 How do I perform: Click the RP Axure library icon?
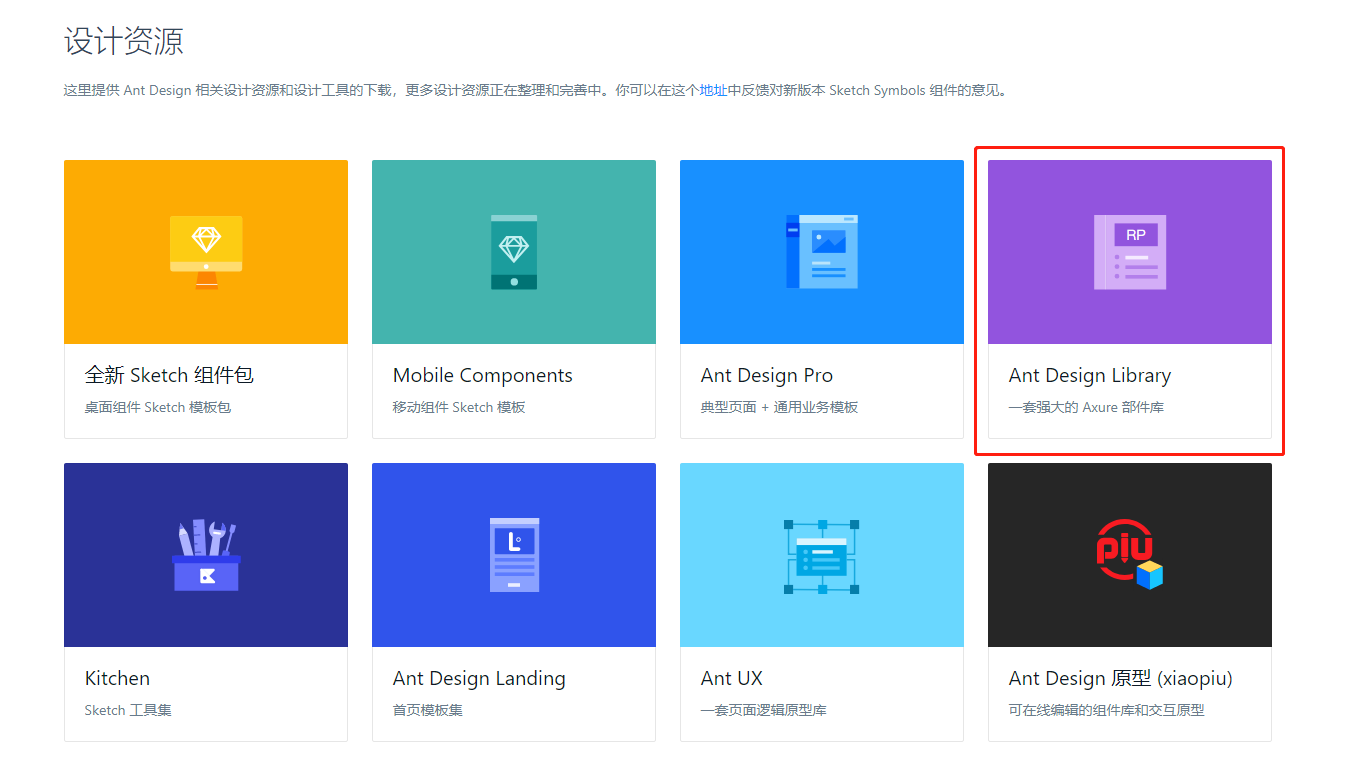click(x=1130, y=252)
